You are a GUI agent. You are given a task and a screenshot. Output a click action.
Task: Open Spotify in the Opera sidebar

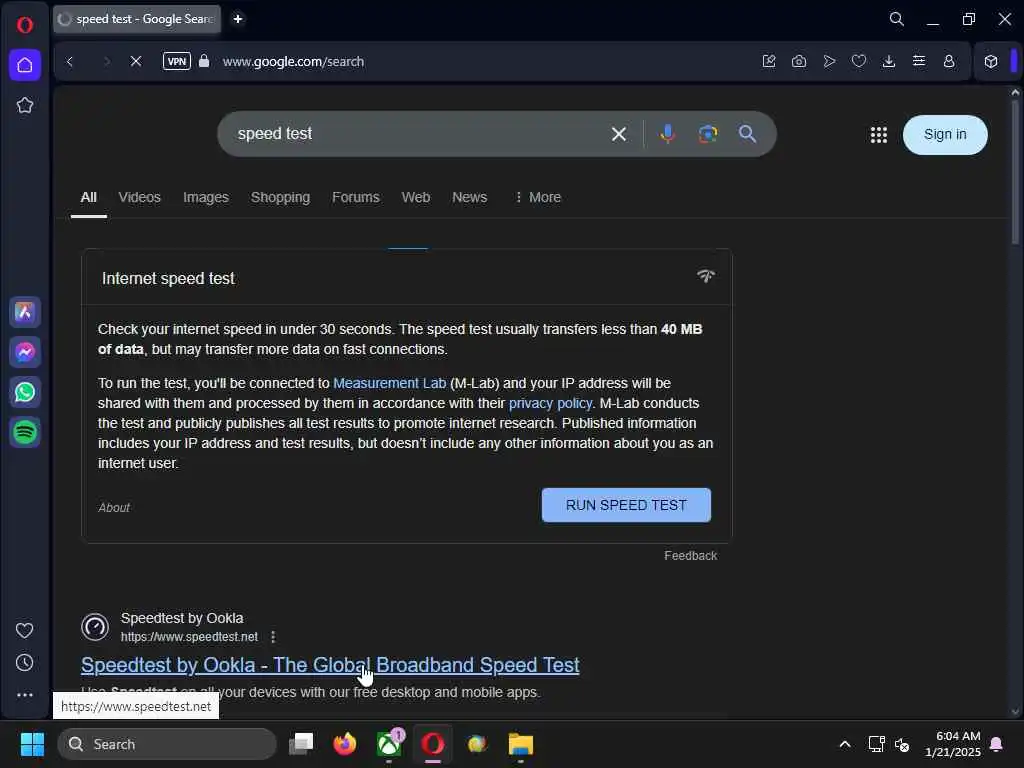(x=25, y=432)
